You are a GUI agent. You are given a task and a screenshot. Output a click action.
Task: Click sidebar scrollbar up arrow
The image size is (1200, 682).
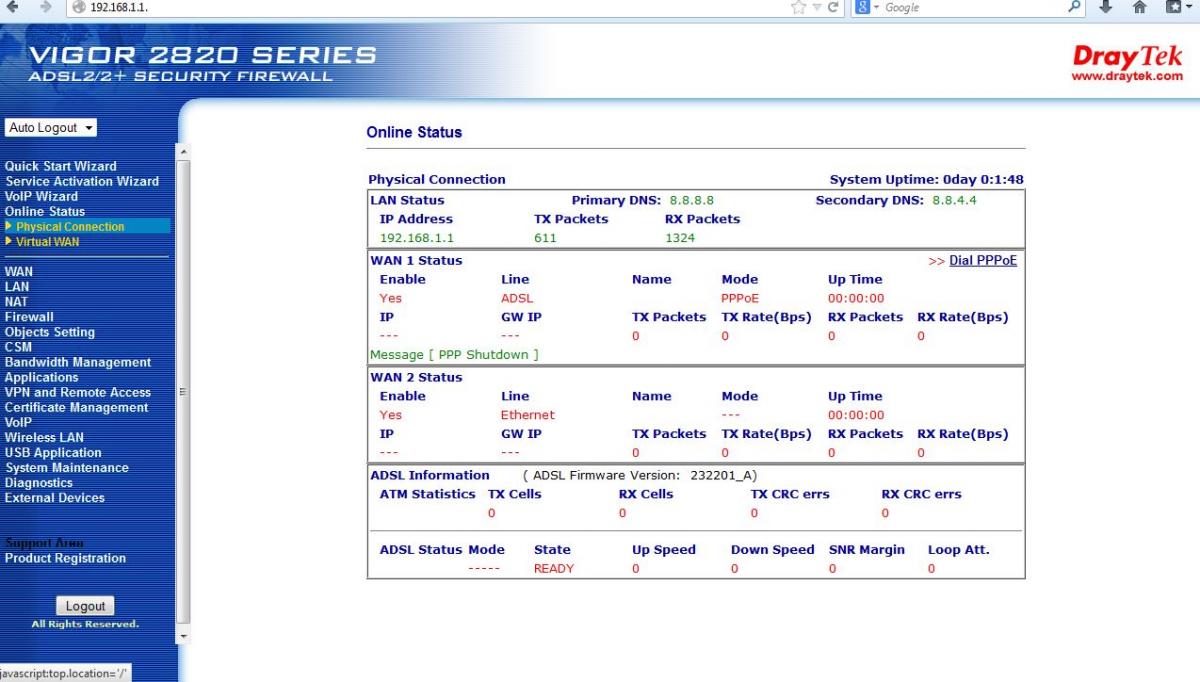pyautogui.click(x=182, y=151)
